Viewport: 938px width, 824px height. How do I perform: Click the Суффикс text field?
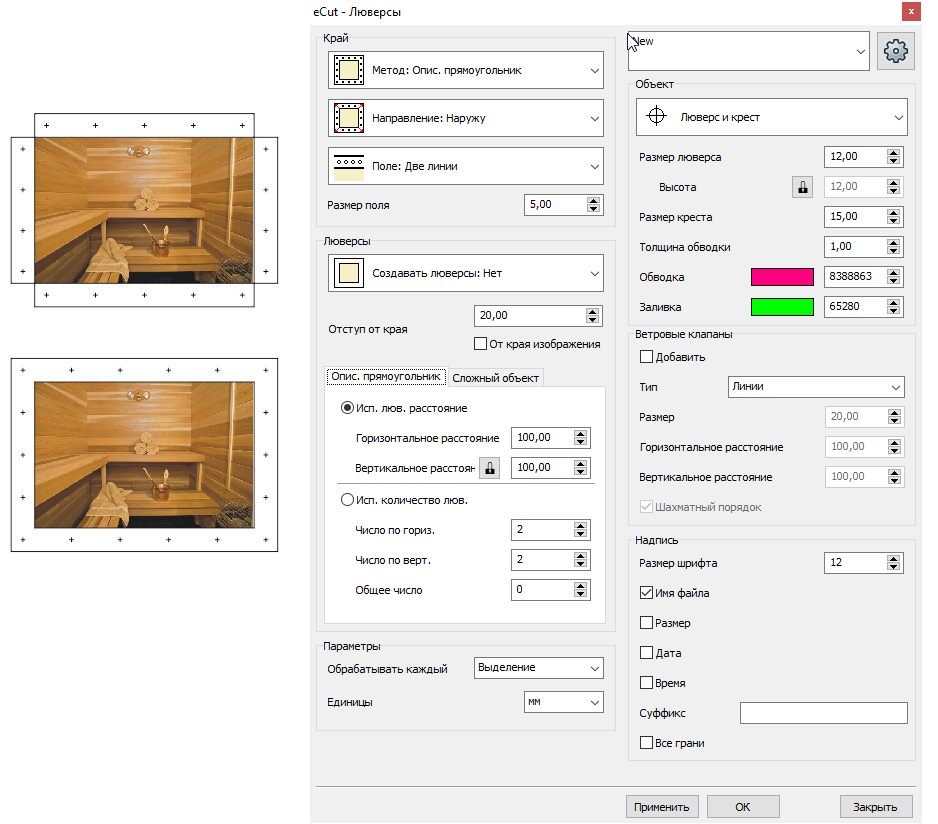tap(824, 713)
